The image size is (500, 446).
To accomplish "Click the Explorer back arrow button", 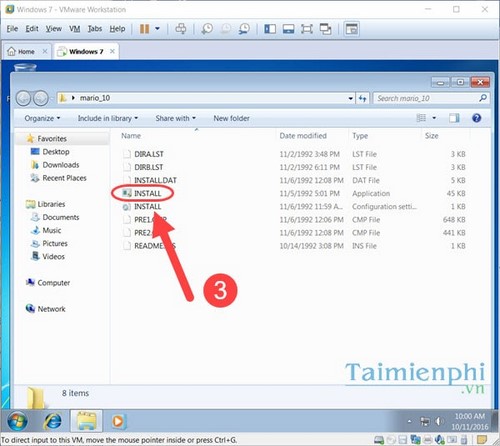I will tap(23, 98).
